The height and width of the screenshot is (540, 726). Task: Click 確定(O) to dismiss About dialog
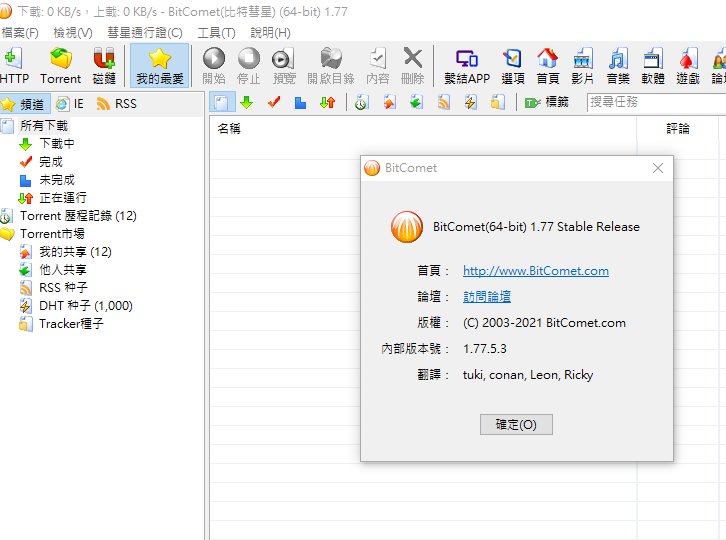coord(516,425)
